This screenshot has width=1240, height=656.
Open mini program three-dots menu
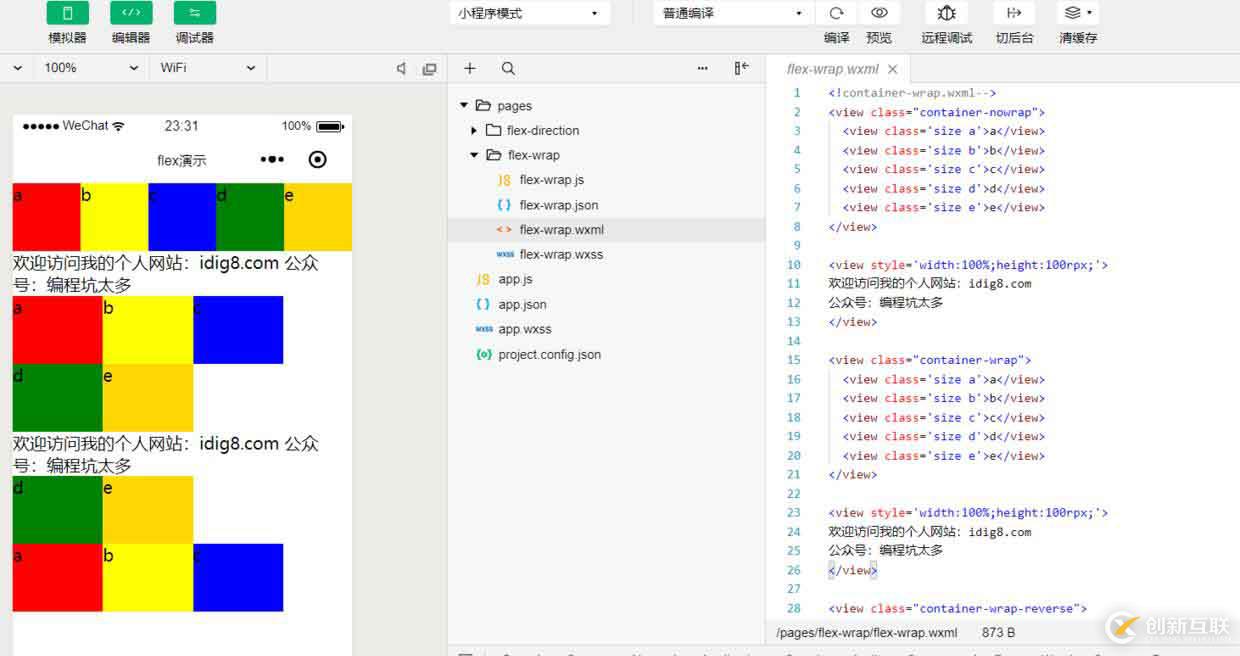pos(272,159)
